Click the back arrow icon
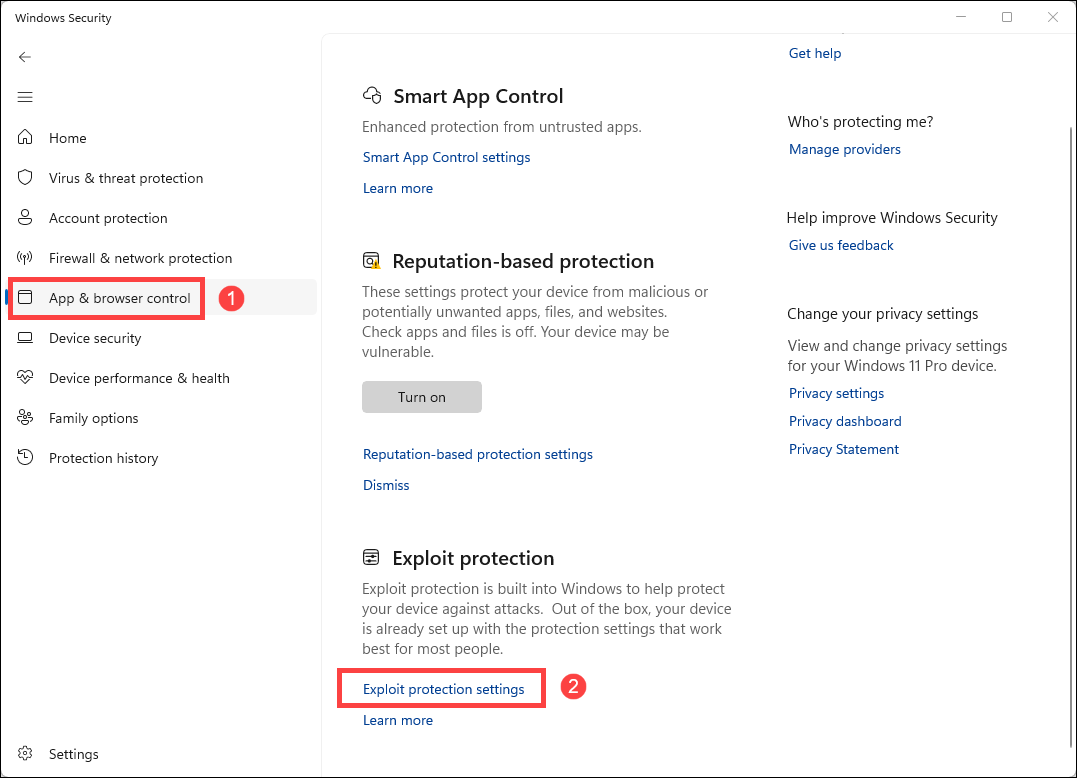Viewport: 1077px width, 778px height. tap(25, 57)
